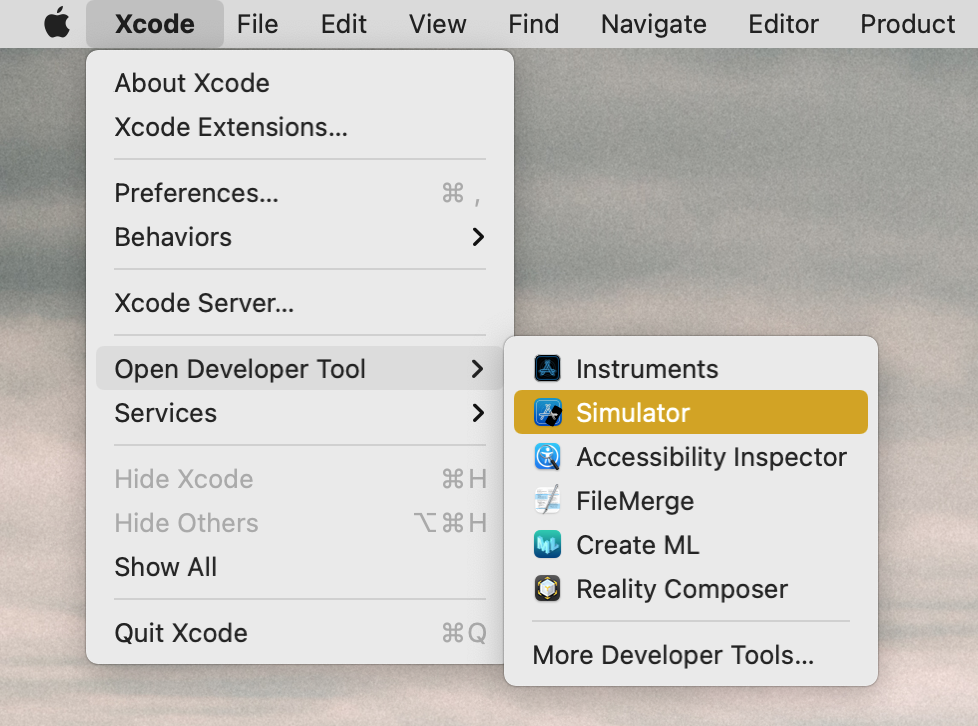978x726 pixels.
Task: Click the Reality Composer icon
Action: pos(548,589)
